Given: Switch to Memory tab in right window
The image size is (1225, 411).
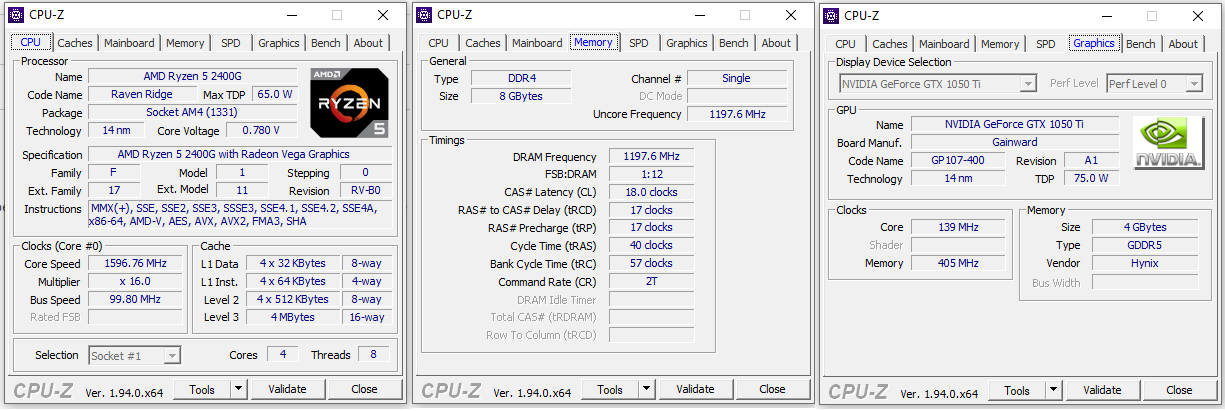Looking at the screenshot, I should [x=1000, y=44].
